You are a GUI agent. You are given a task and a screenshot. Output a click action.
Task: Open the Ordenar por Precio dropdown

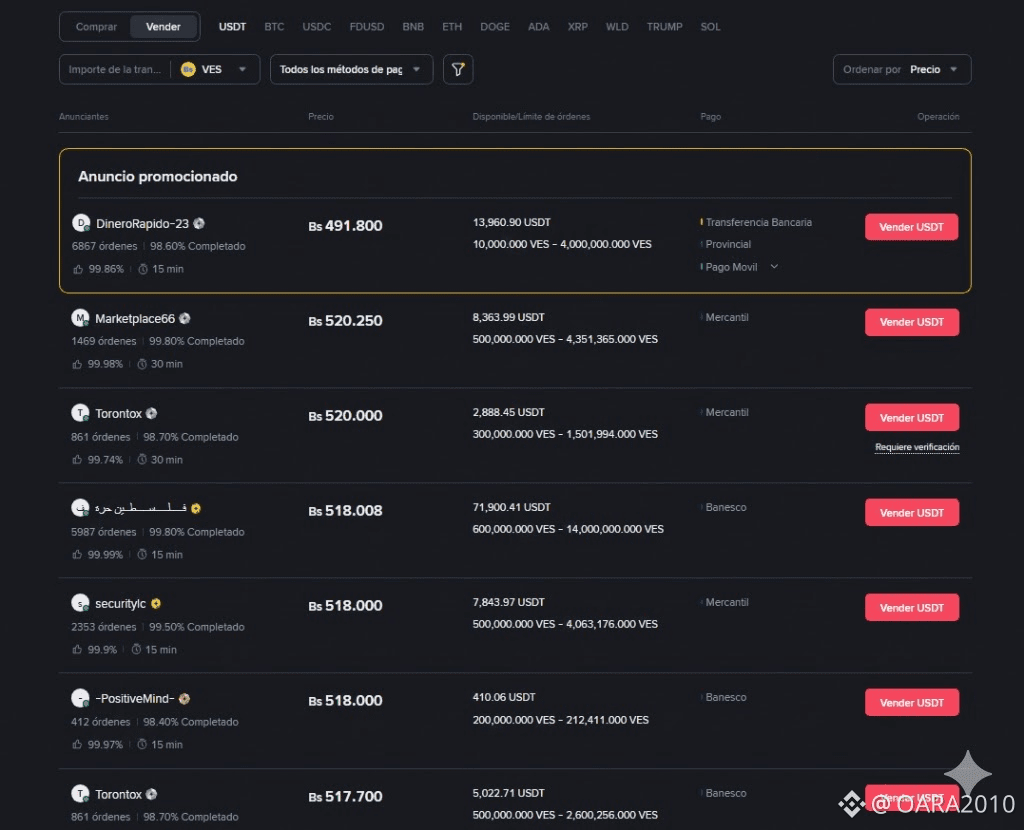(901, 69)
